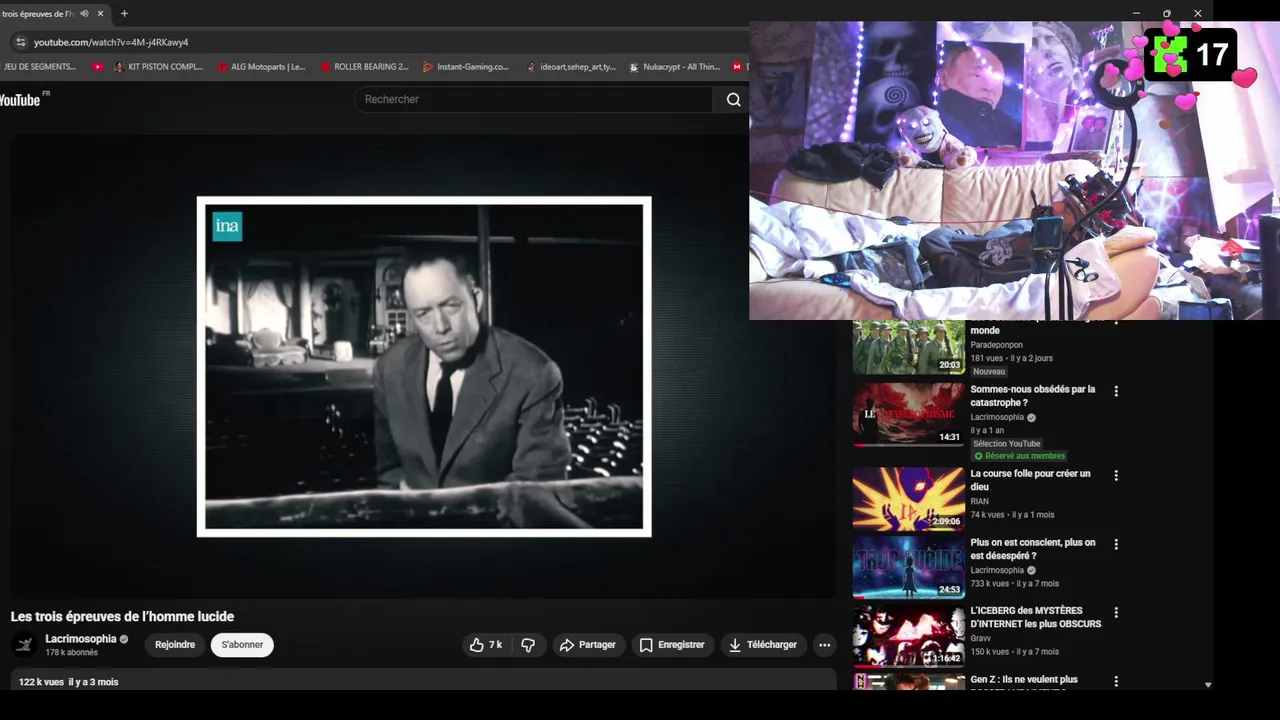Click the 122 k vues description text
This screenshot has width=1280, height=720.
tap(68, 682)
